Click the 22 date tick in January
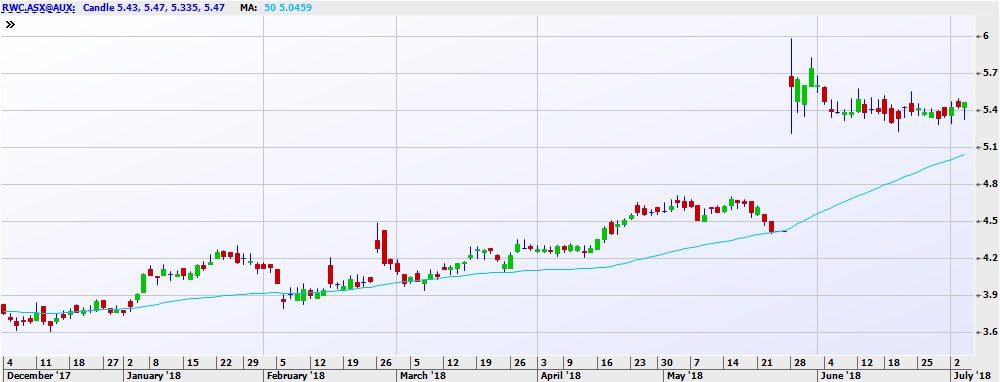1000x382 pixels. [225, 362]
